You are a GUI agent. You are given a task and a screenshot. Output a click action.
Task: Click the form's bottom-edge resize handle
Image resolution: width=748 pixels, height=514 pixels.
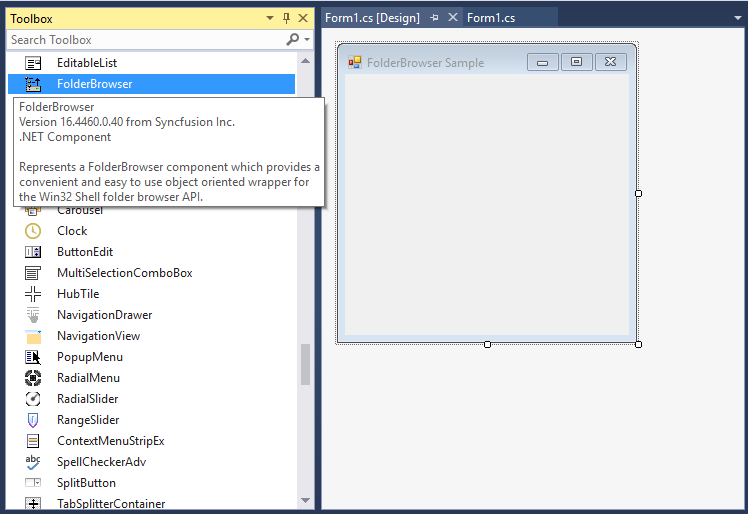(487, 344)
